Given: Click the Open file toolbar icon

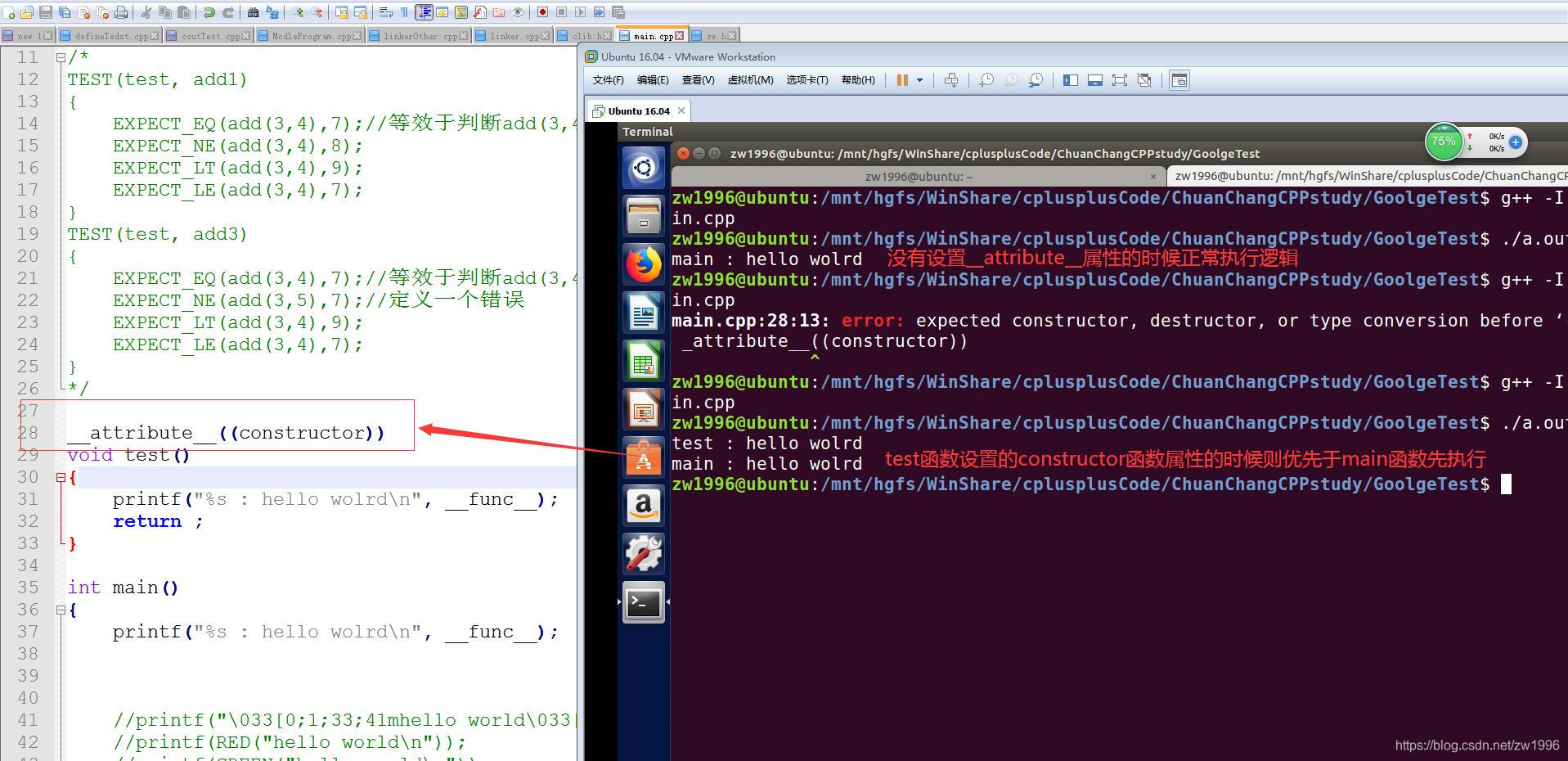Looking at the screenshot, I should point(27,12).
